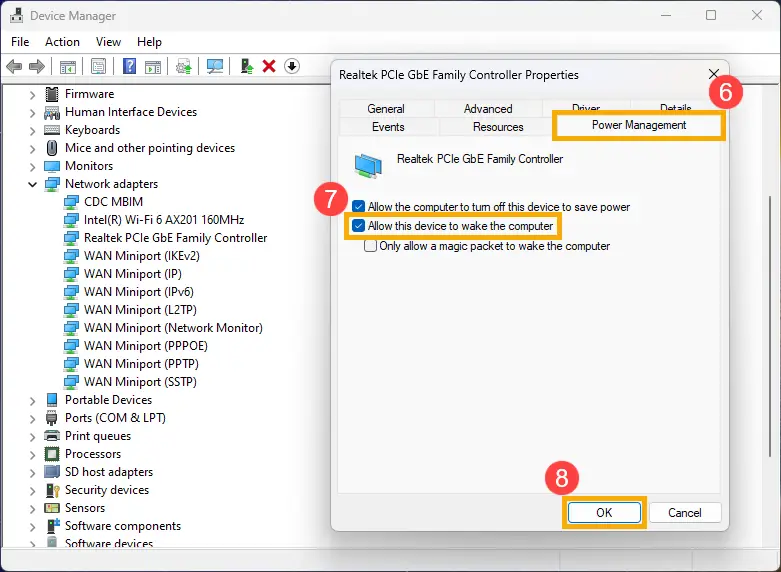The height and width of the screenshot is (572, 781).
Task: Click the Properties sheet toolbar icon
Action: coord(99,67)
